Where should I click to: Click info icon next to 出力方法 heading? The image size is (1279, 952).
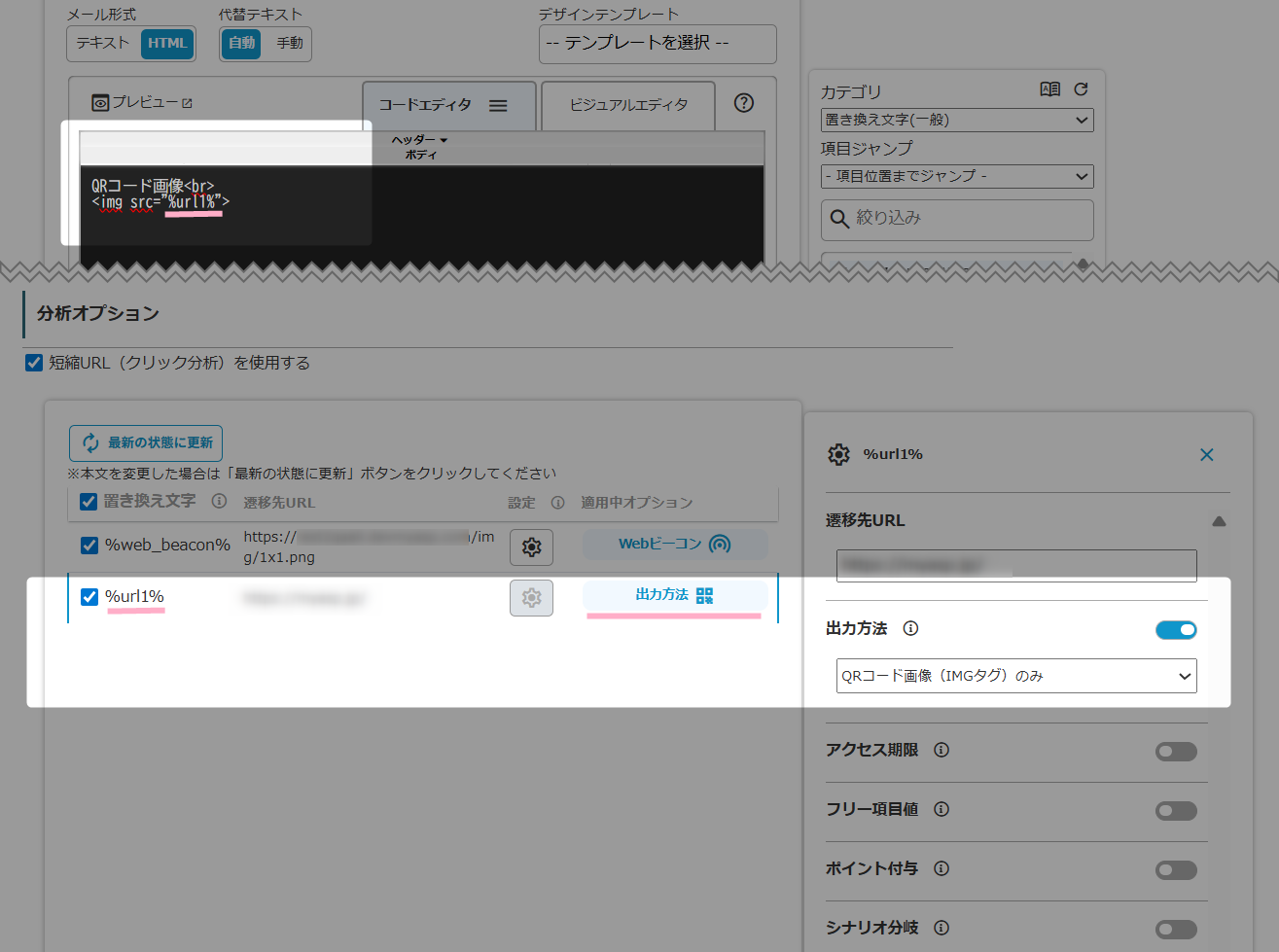[x=910, y=628]
